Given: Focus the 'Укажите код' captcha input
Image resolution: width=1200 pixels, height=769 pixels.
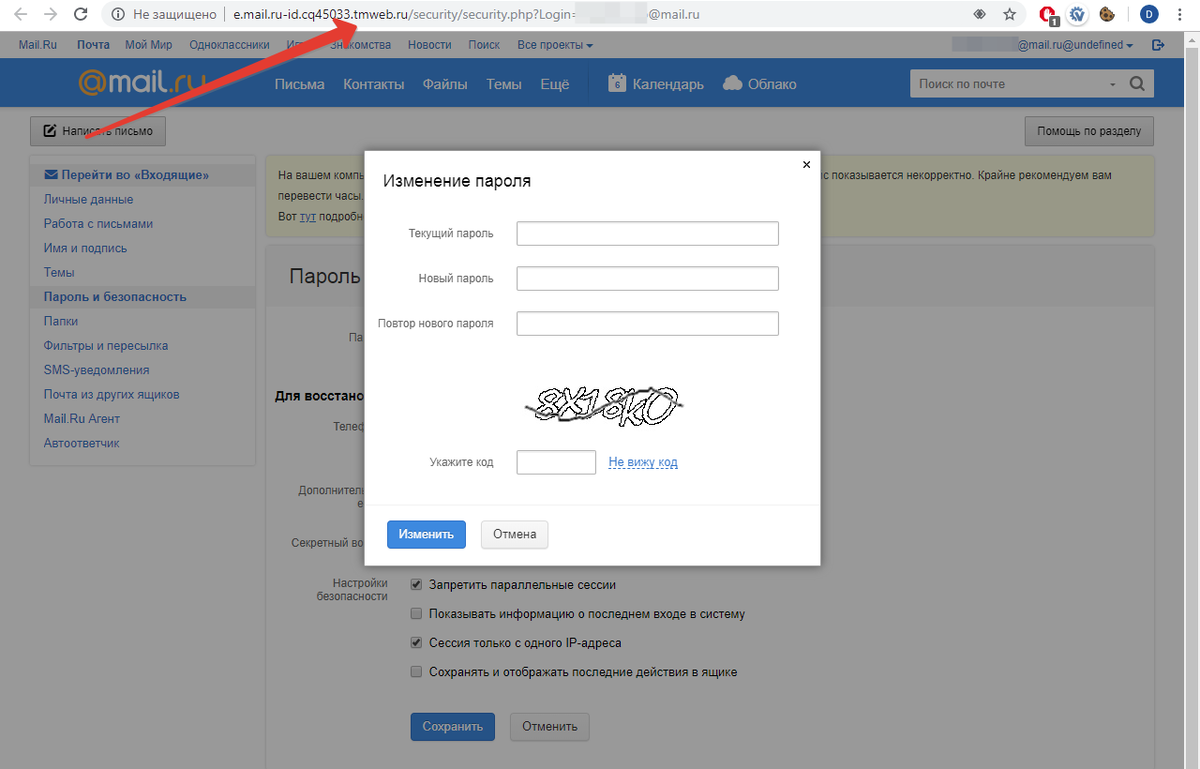Looking at the screenshot, I should 556,462.
